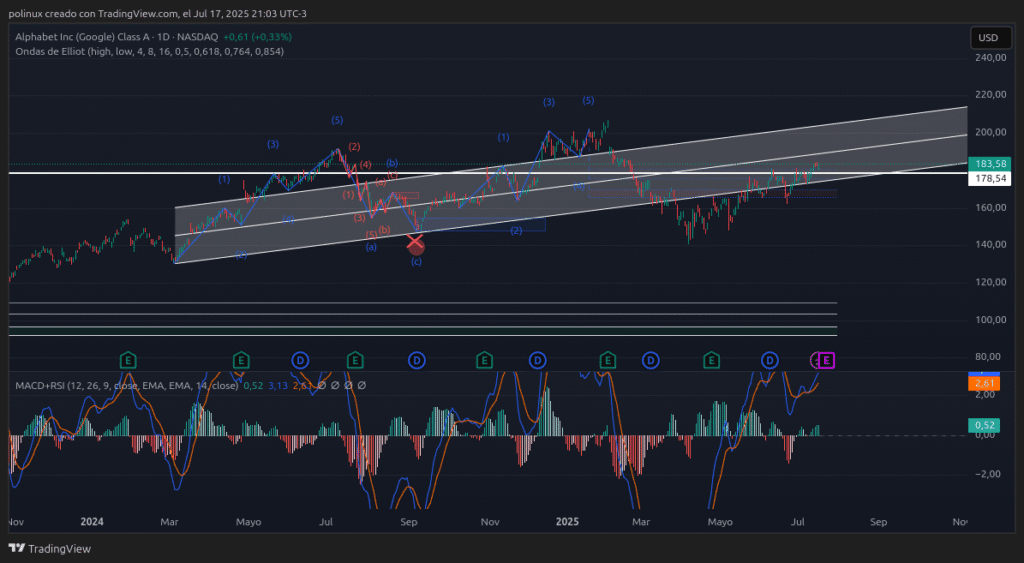Click the green 0,52 histogram value tag
This screenshot has width=1024, height=563.
987,425
